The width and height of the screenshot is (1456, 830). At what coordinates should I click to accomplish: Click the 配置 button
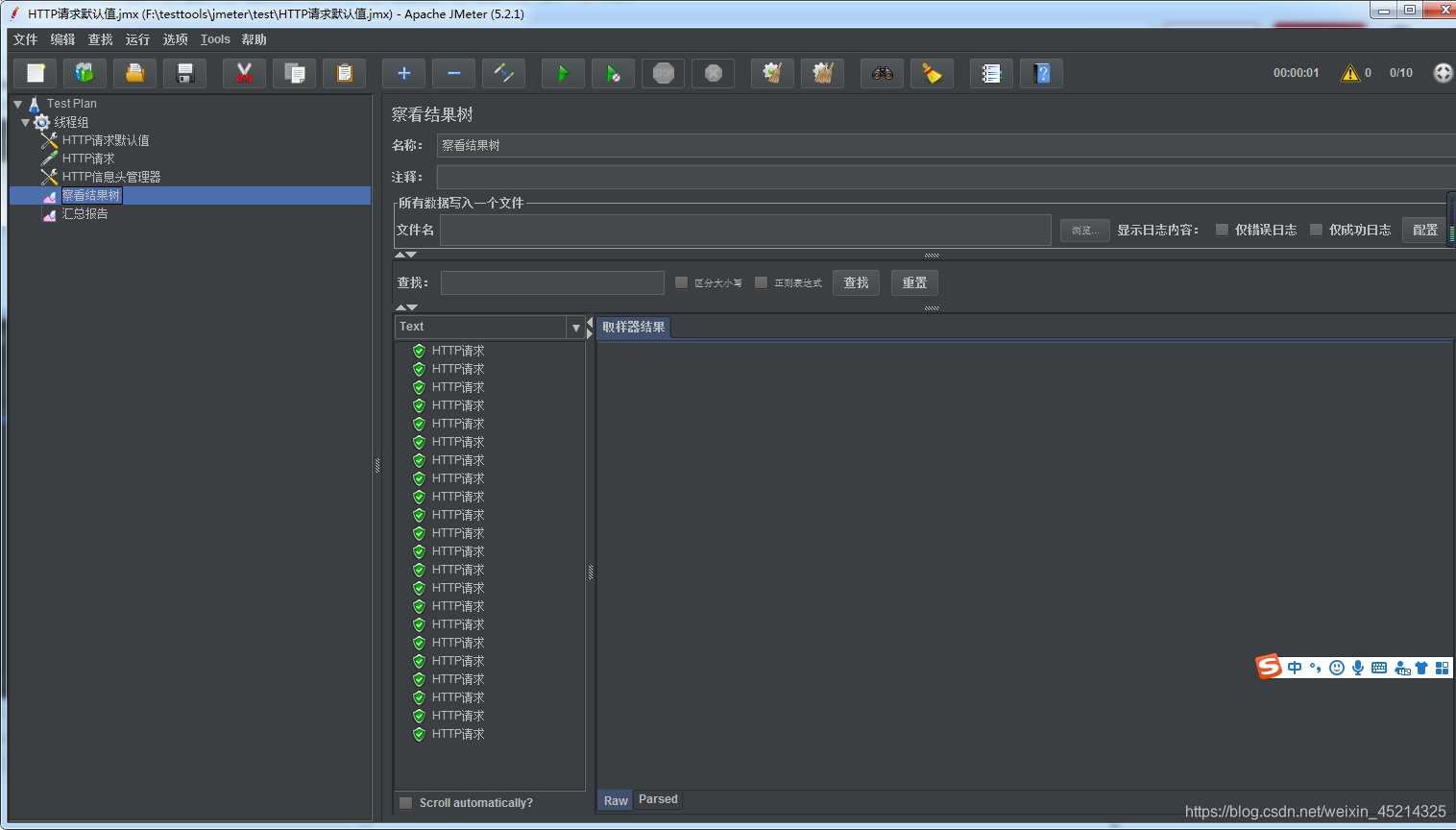pos(1425,231)
